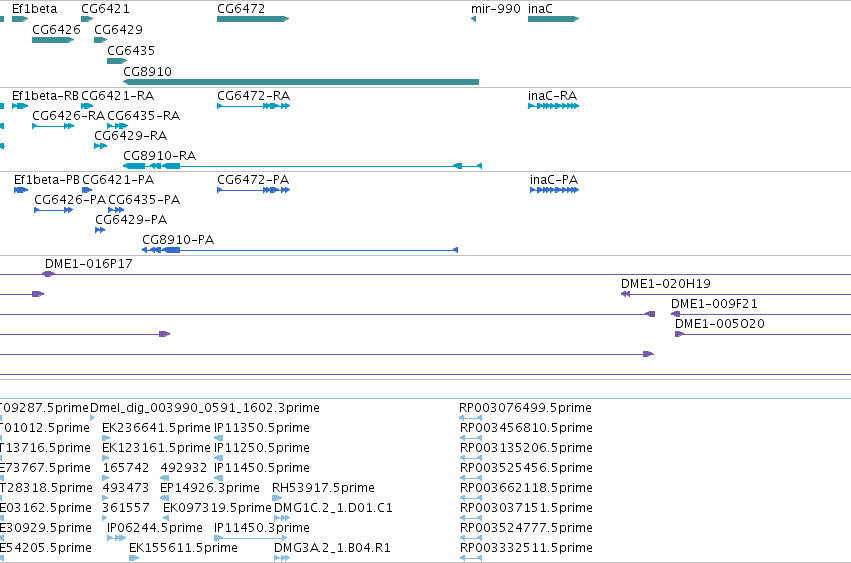851x563 pixels.
Task: Select the IP11450.3prime EST label
Action: click(262, 528)
